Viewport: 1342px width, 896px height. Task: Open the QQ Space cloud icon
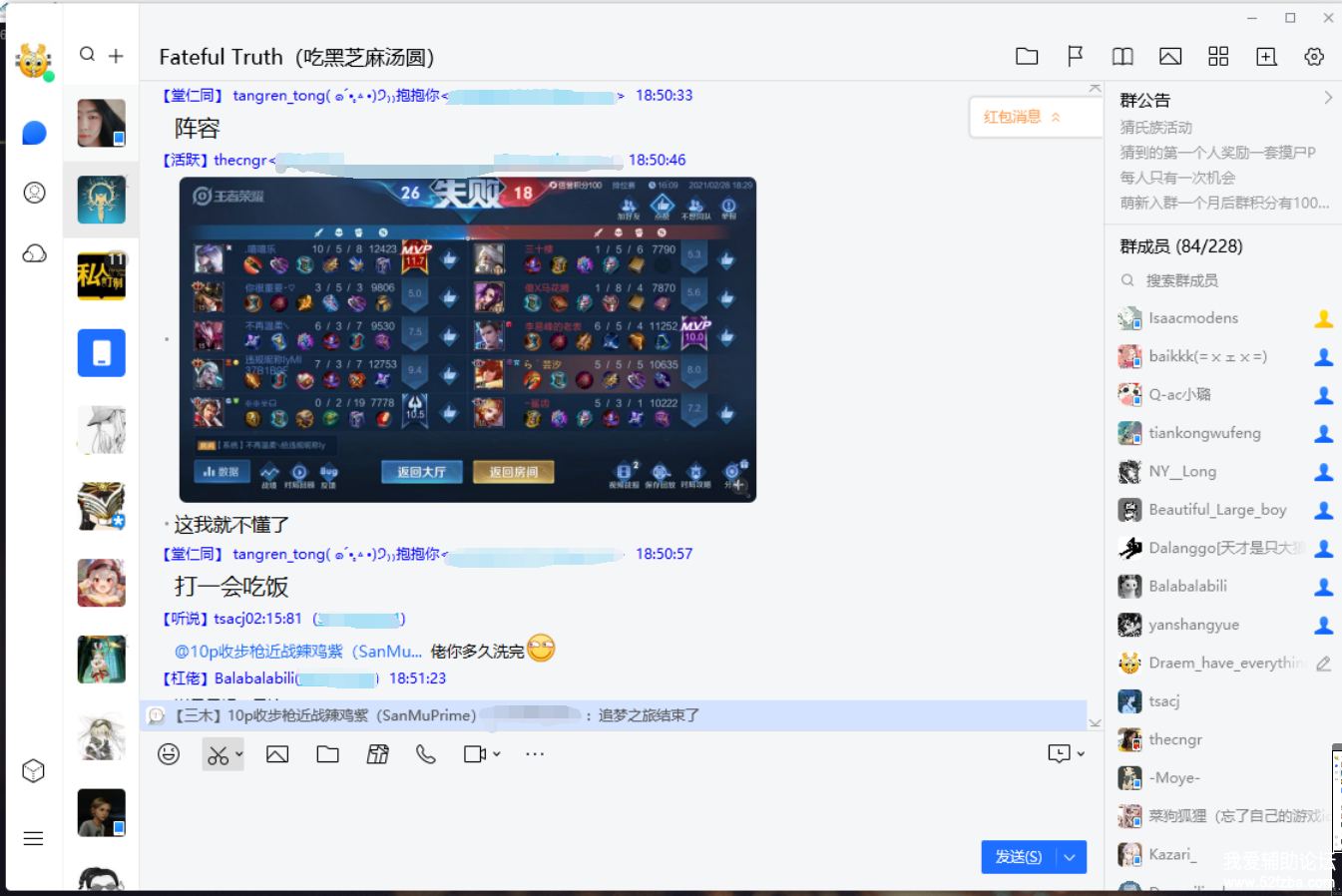(x=34, y=253)
